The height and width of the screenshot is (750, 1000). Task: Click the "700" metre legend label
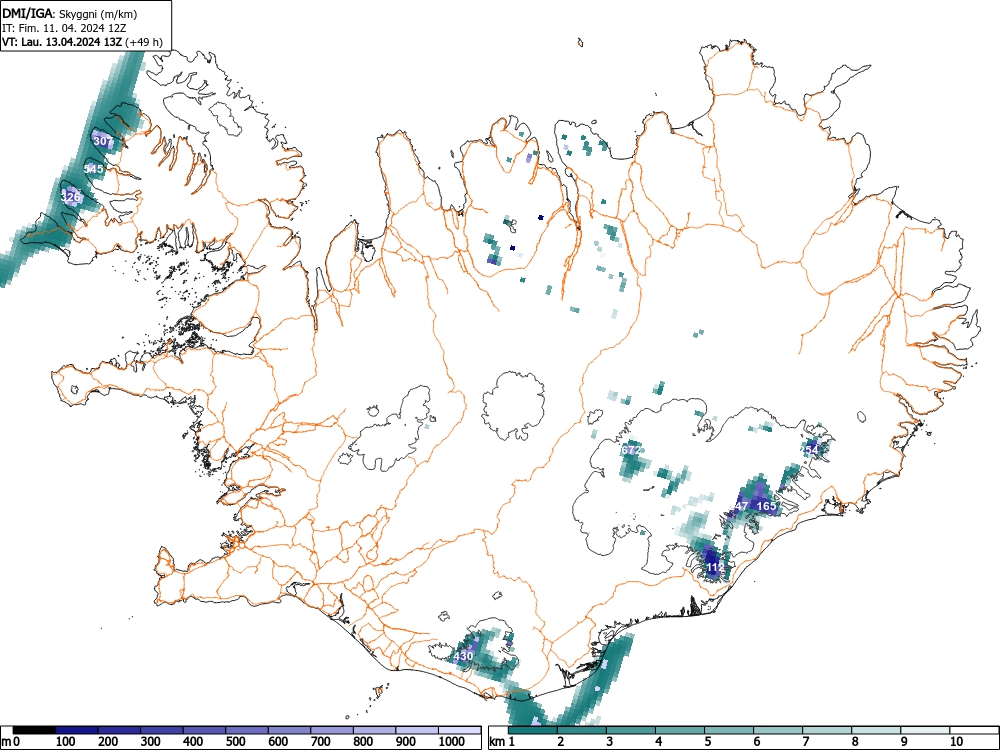click(x=321, y=742)
